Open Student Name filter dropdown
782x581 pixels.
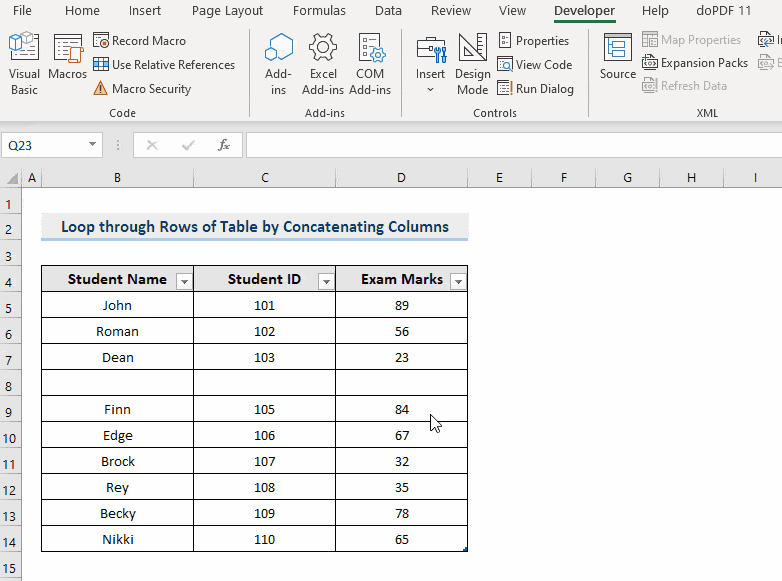184,282
